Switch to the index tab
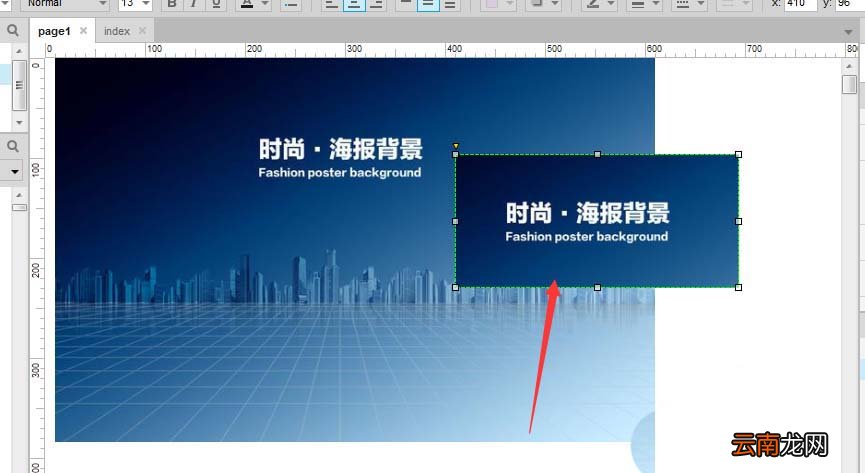865x473 pixels. coord(117,31)
